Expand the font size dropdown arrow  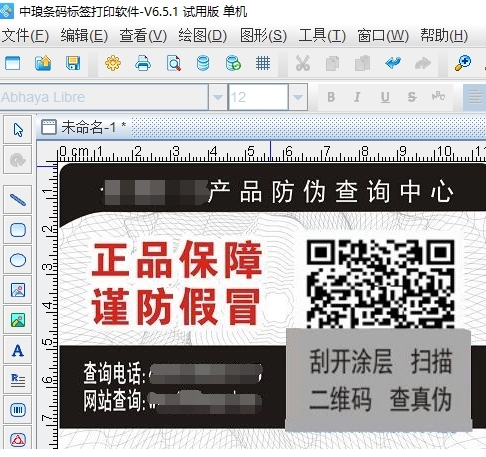coord(298,97)
